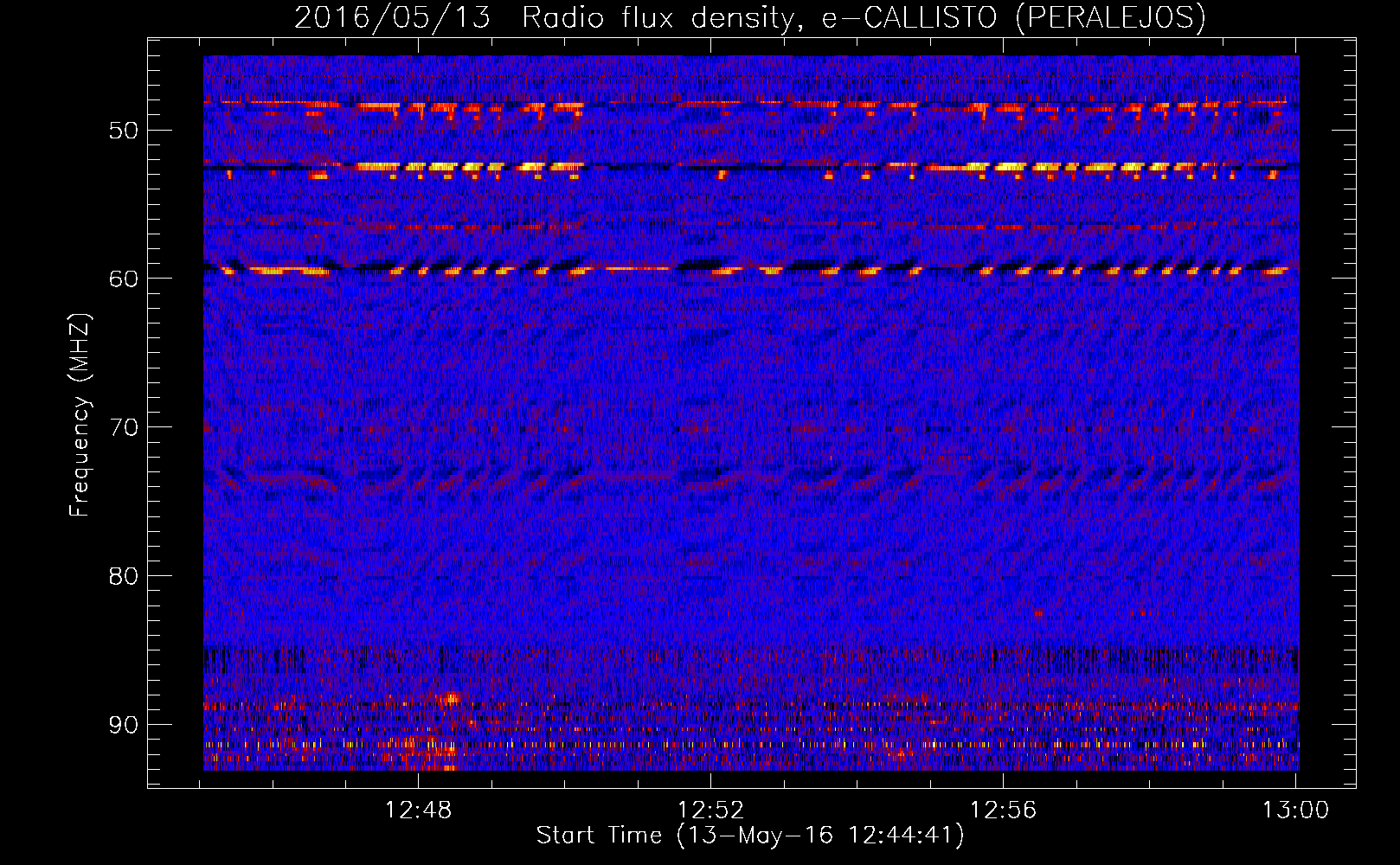Click the 12:56 time tick label

tap(1003, 811)
